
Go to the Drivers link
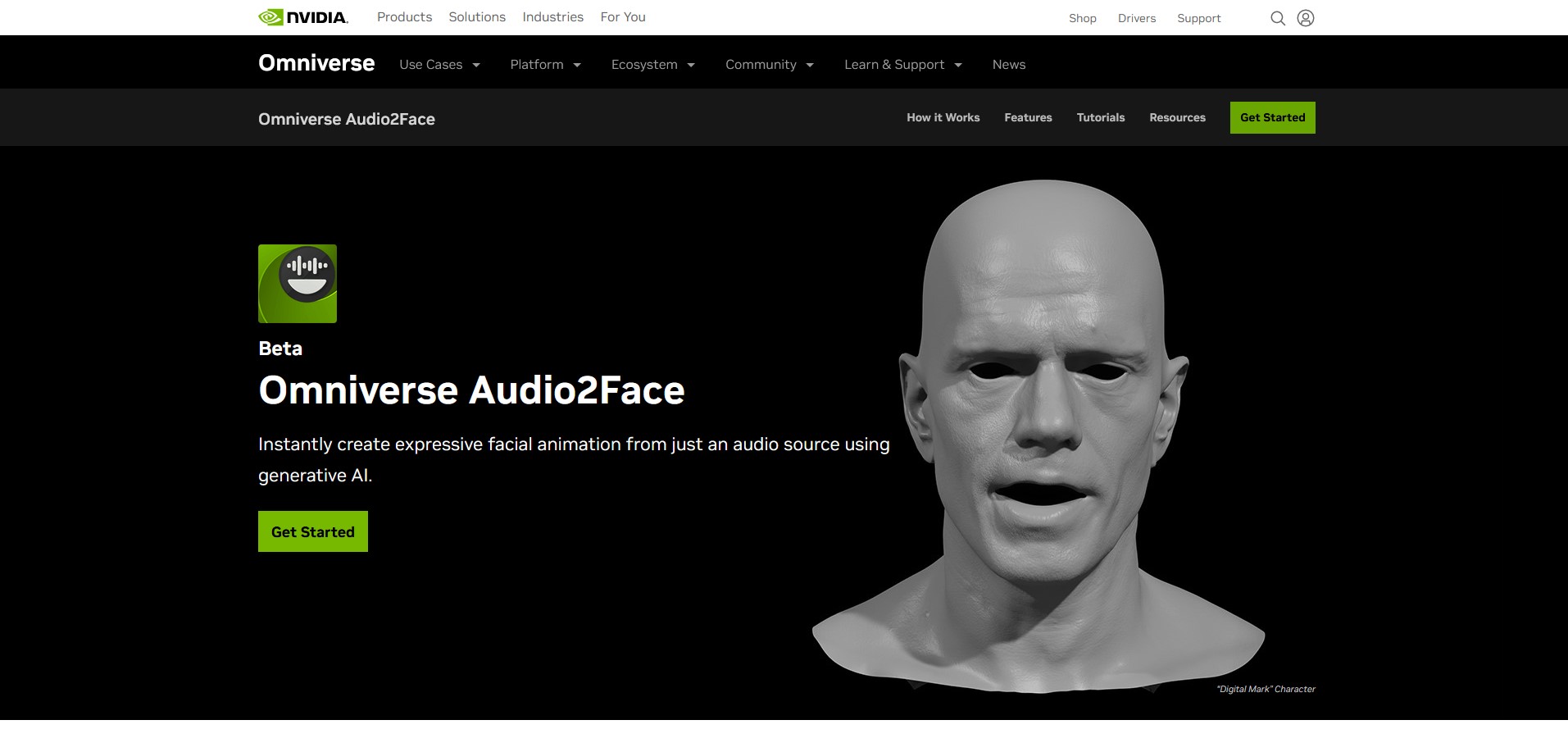click(1137, 18)
